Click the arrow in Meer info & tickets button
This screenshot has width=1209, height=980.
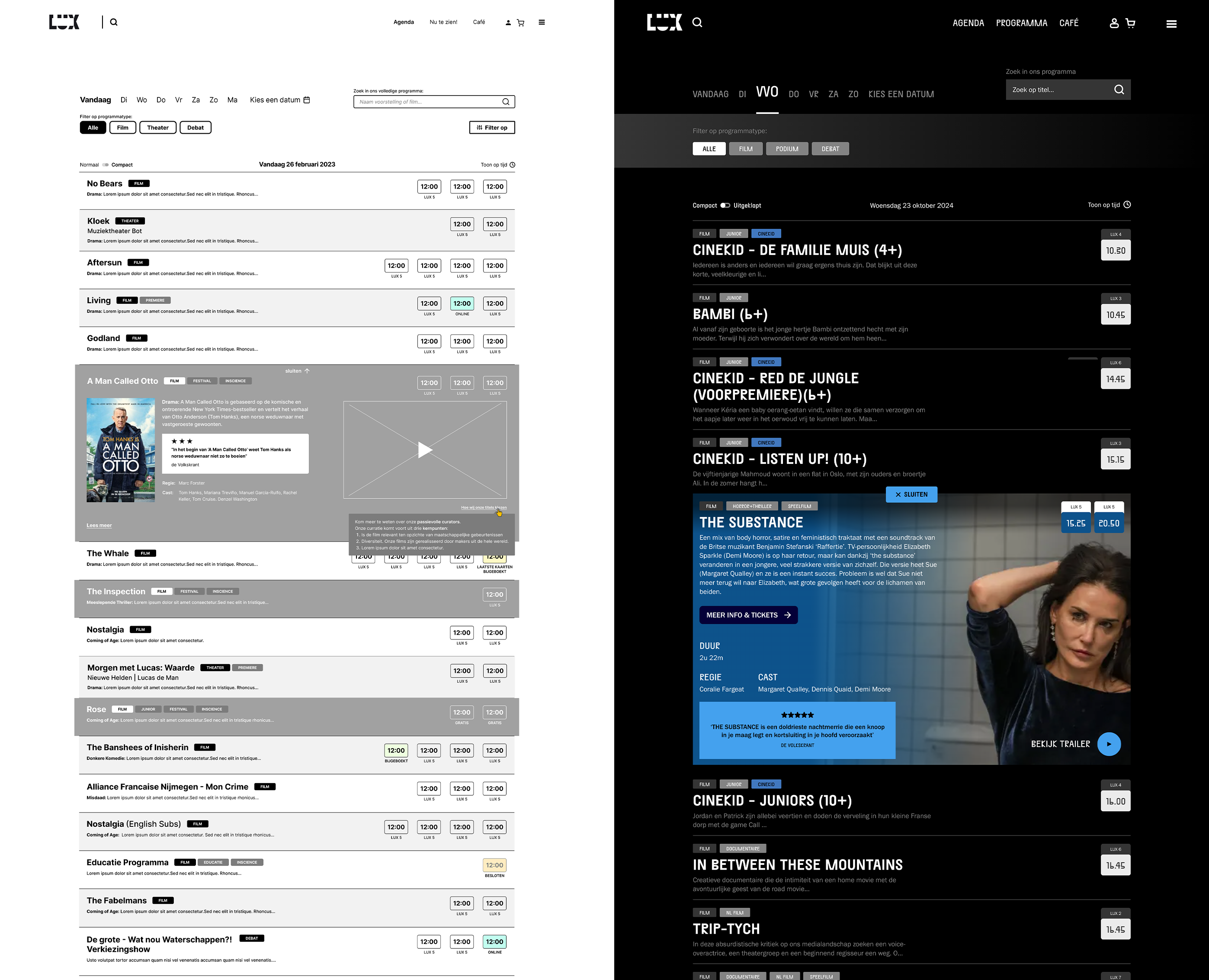coord(787,615)
